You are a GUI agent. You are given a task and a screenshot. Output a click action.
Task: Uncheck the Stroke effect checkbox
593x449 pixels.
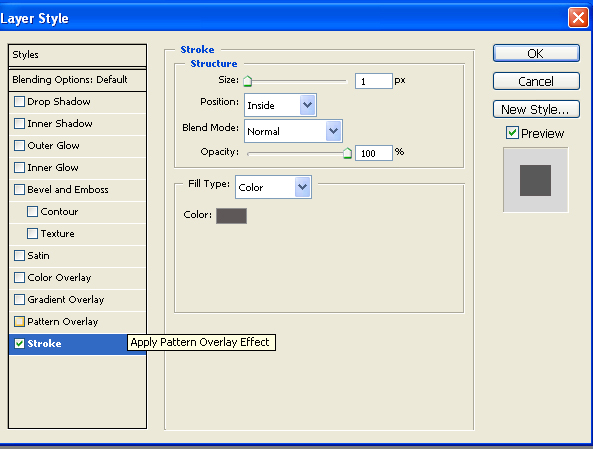click(19, 343)
